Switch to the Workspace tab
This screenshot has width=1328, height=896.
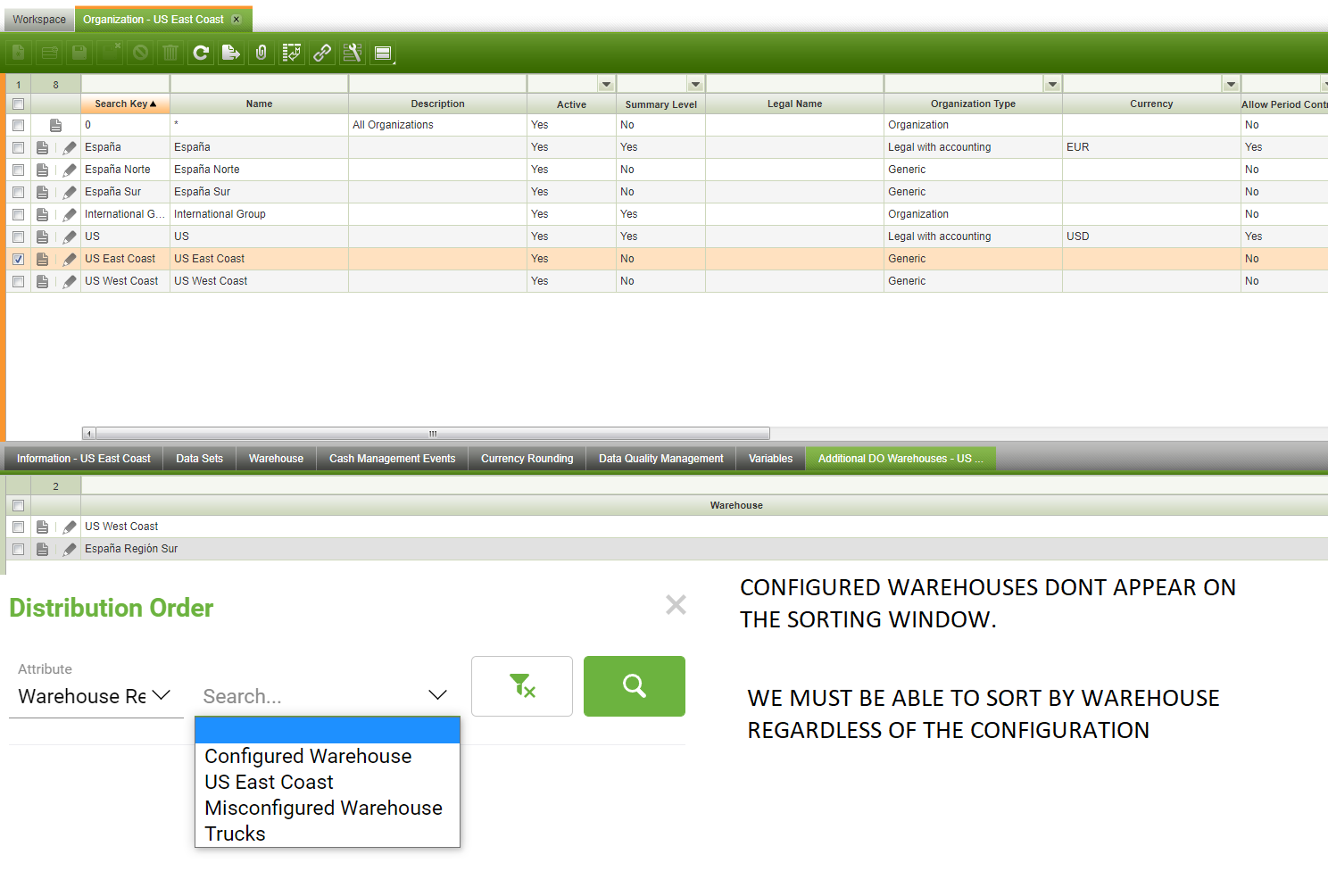[x=39, y=19]
